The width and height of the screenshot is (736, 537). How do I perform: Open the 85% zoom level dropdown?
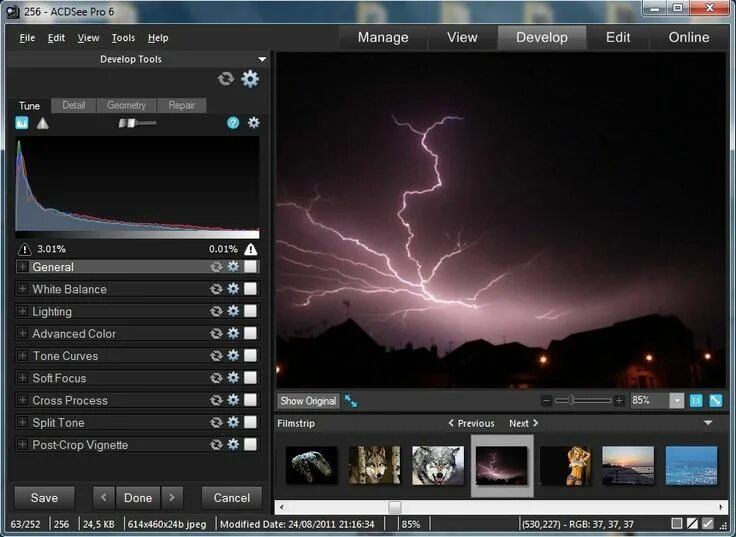click(676, 400)
